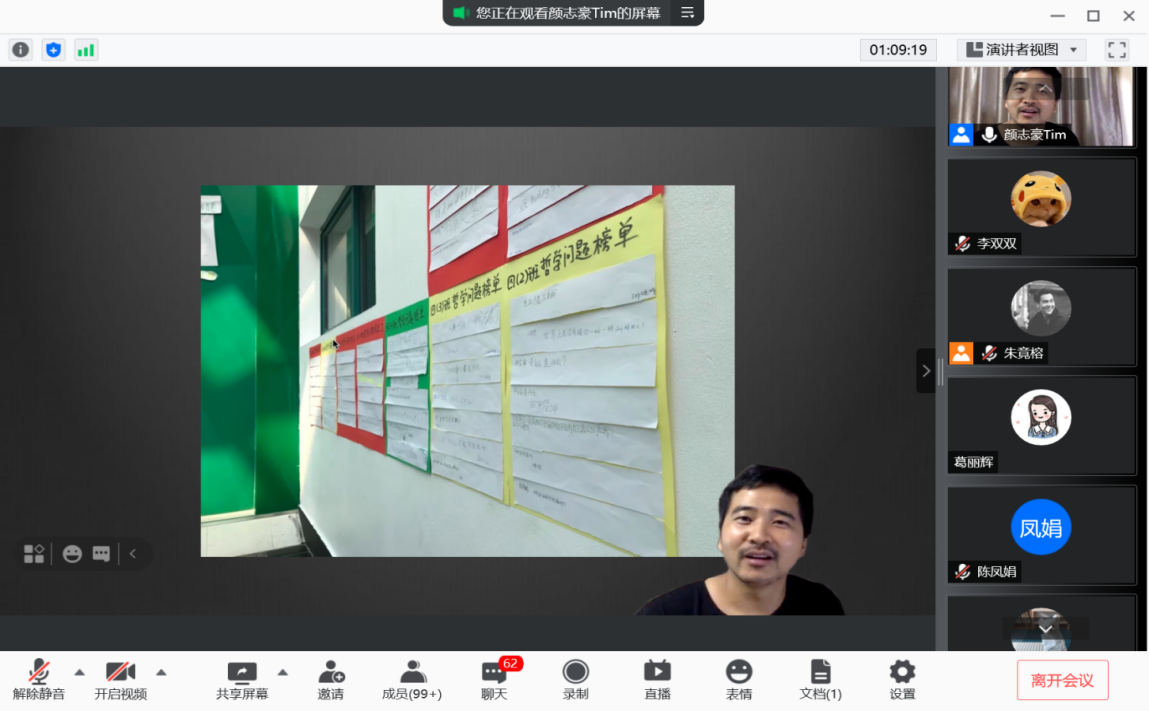Click the meeting info icon
The height and width of the screenshot is (711, 1149).
pyautogui.click(x=20, y=50)
